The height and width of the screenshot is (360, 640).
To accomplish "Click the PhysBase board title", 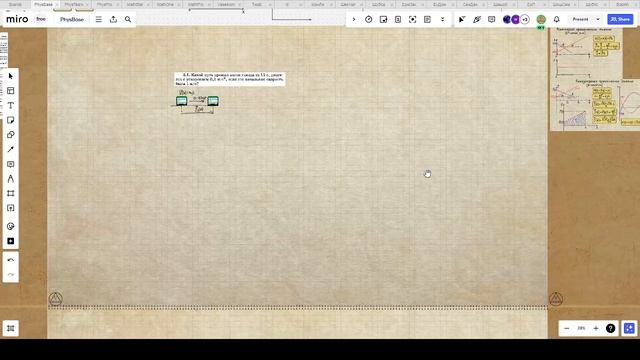I will (72, 19).
